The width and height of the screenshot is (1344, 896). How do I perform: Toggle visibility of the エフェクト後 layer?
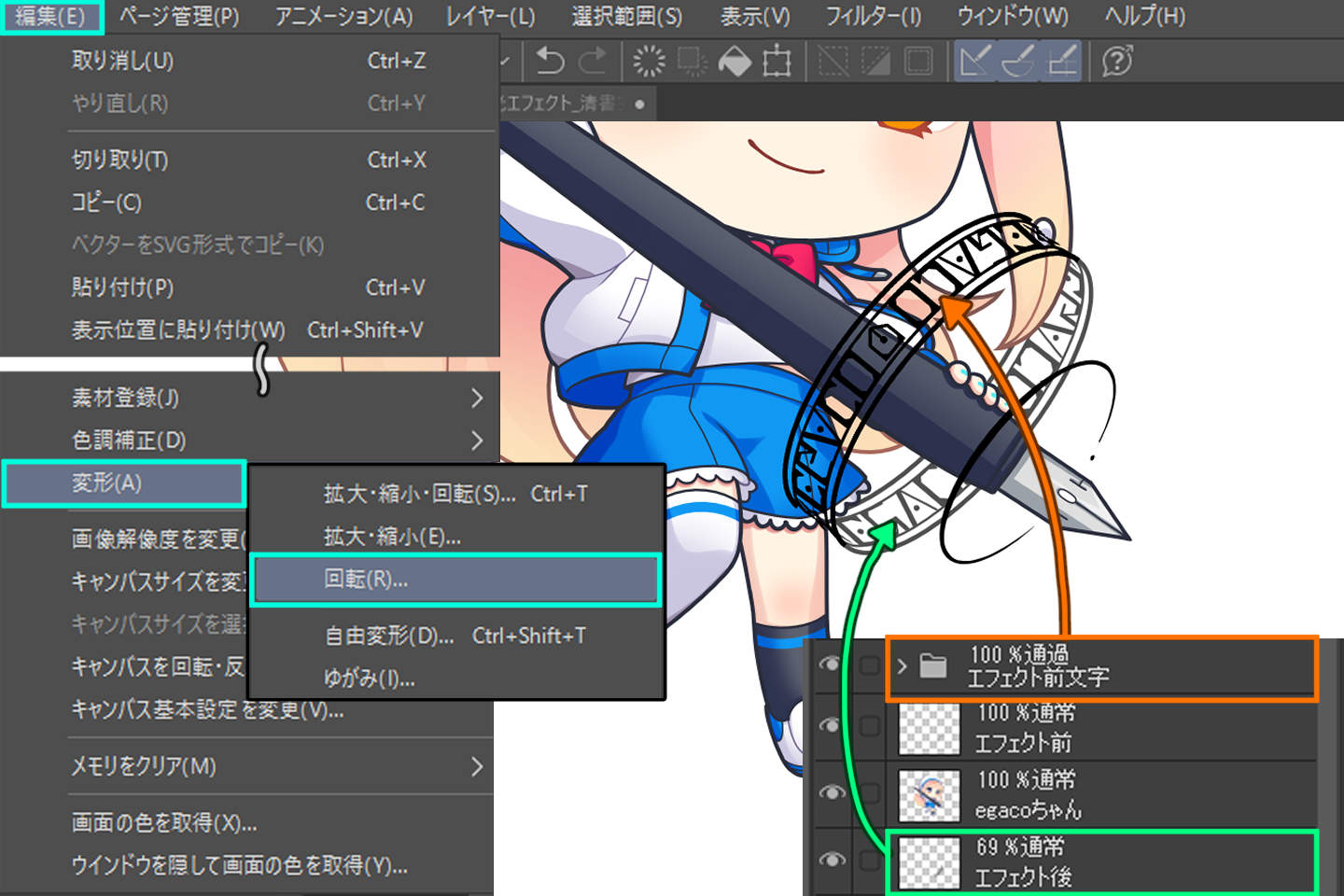point(833,859)
